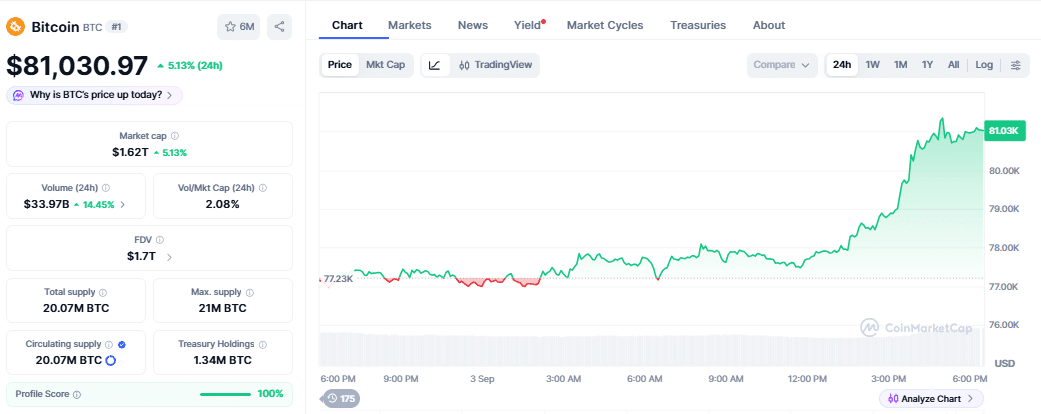Click Total supply info icon
Viewport: 1041px width, 414px height.
103,292
